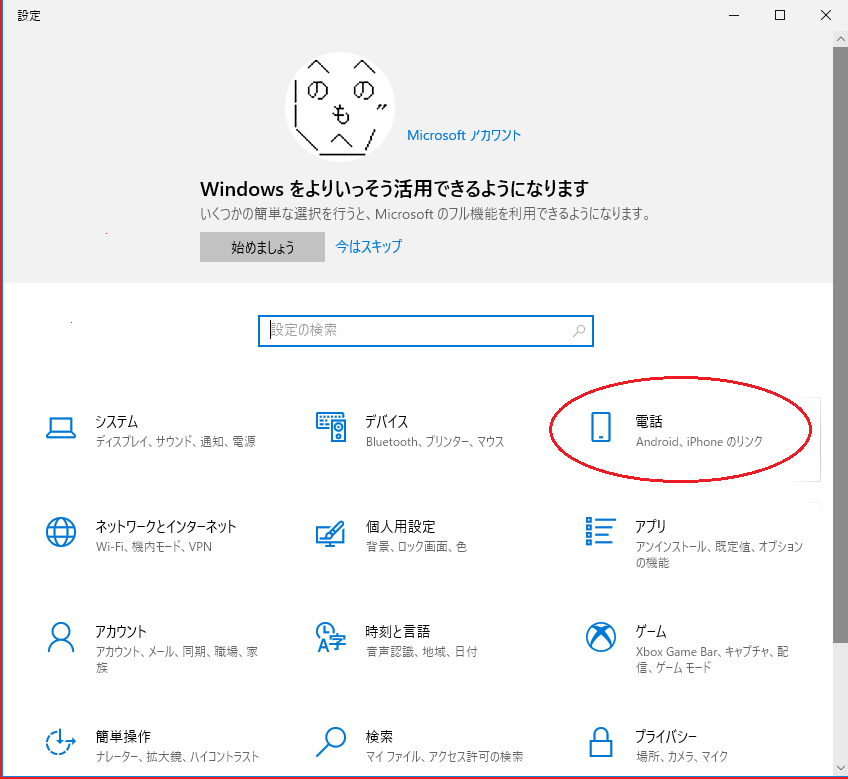The image size is (848, 779).
Task: Click the アカウント category title
Action: 121,631
